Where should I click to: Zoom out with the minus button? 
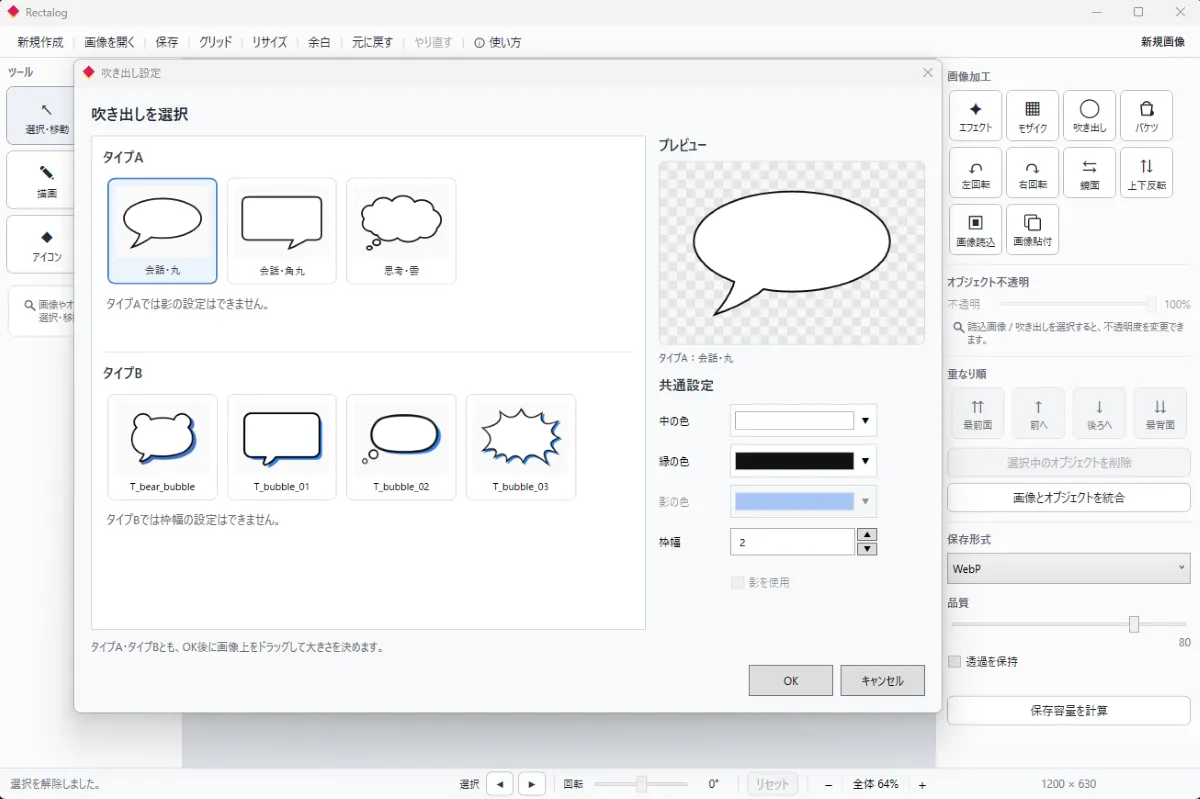point(829,785)
